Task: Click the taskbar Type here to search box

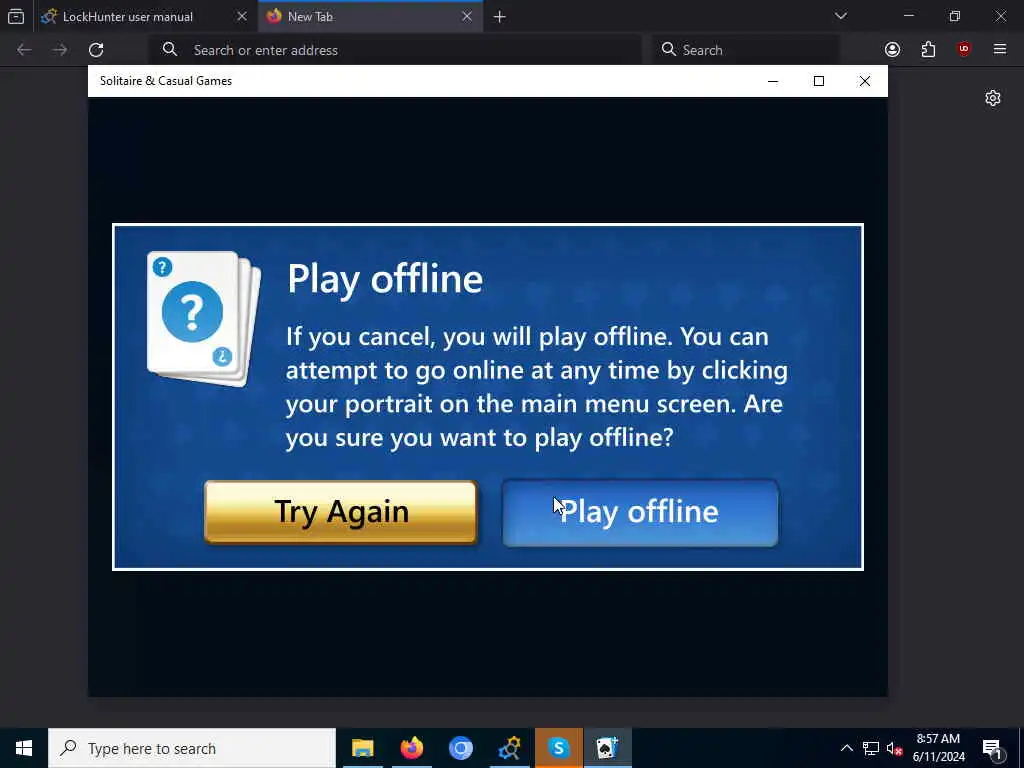Action: pos(192,748)
